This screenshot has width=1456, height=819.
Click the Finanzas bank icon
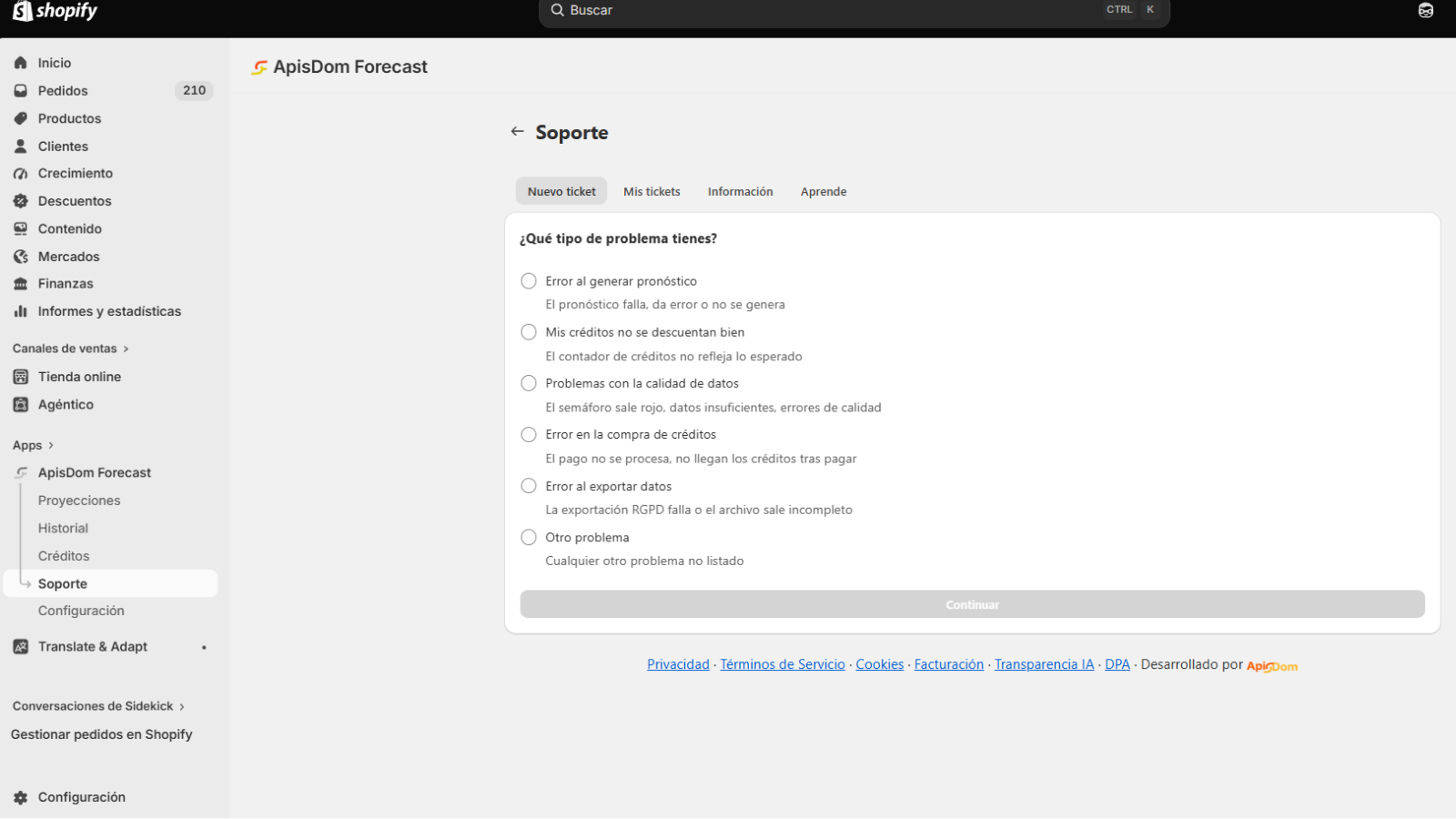point(21,284)
